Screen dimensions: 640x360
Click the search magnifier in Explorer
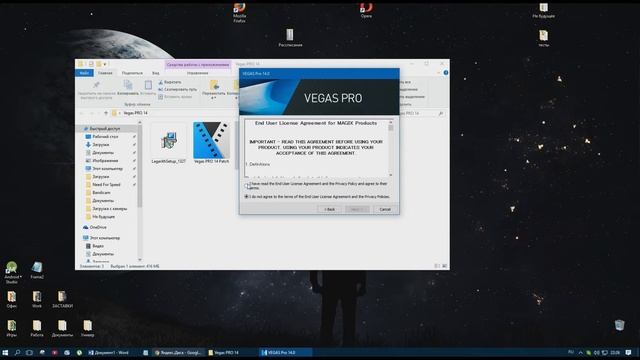tap(441, 113)
